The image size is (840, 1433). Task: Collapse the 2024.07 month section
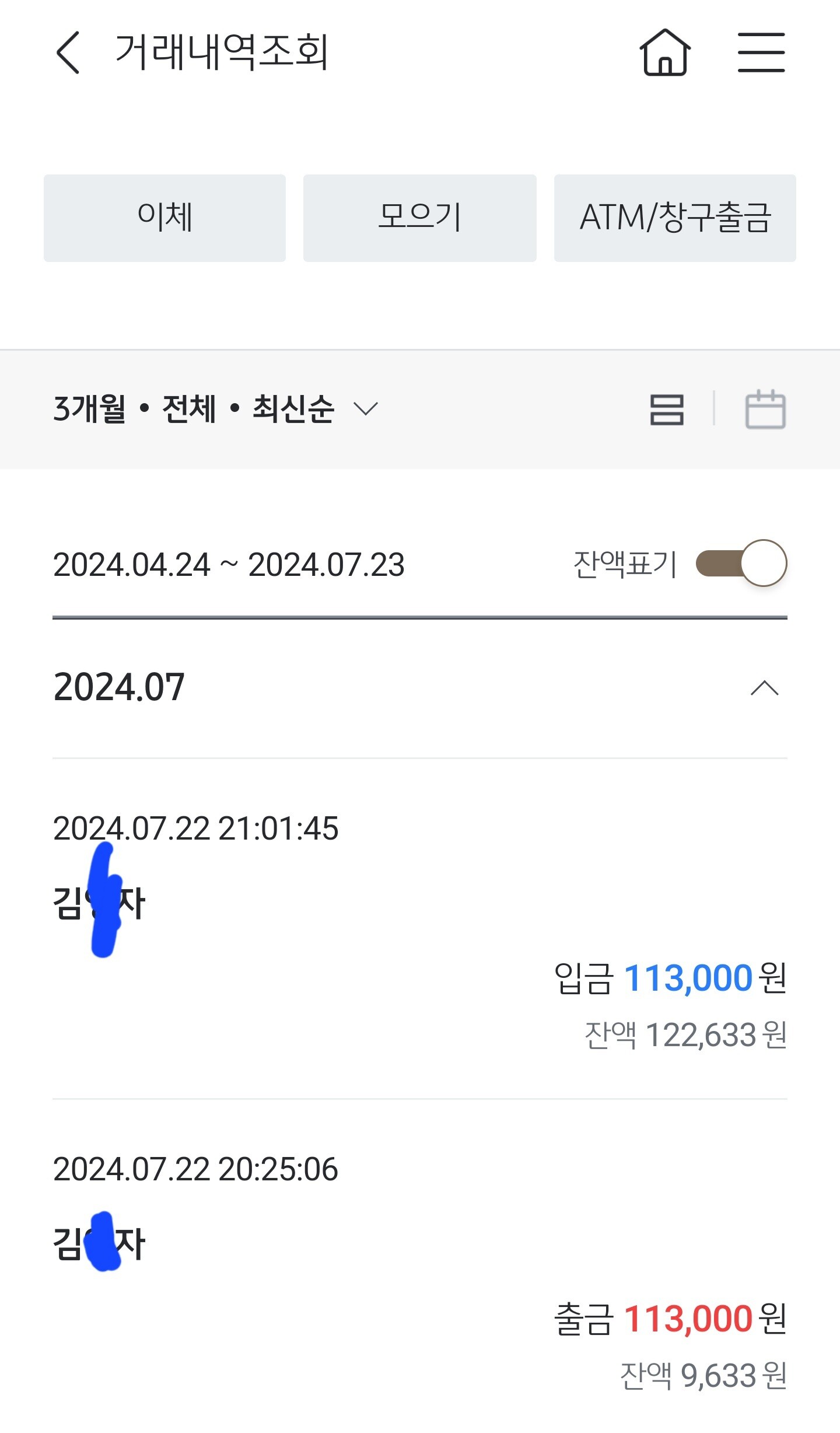point(764,688)
